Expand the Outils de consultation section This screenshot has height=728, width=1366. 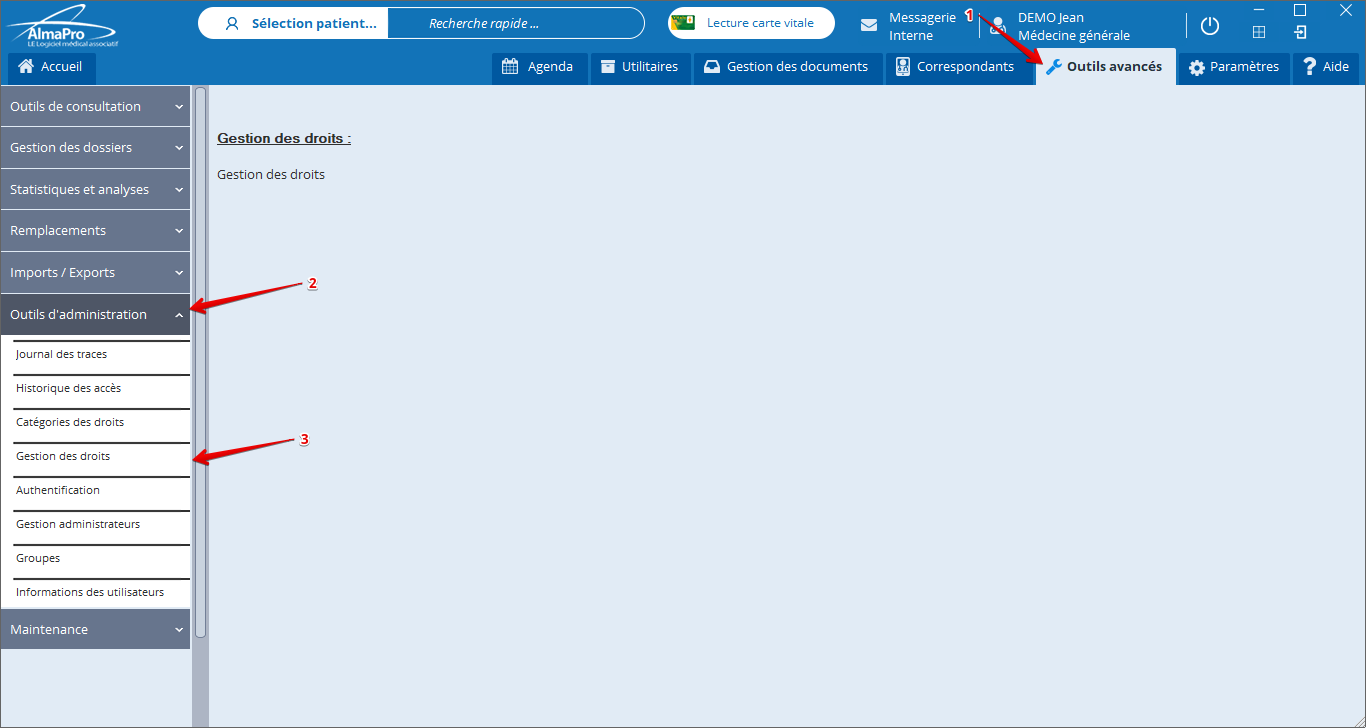[x=95, y=106]
